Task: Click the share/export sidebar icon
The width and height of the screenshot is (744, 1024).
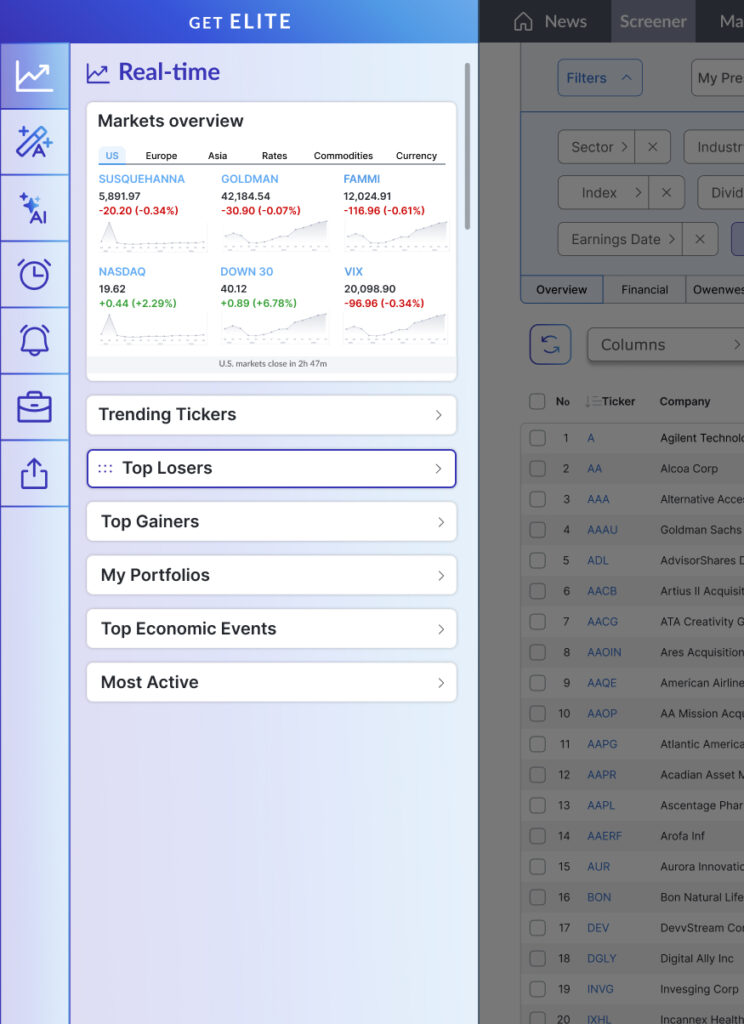Action: [x=35, y=473]
